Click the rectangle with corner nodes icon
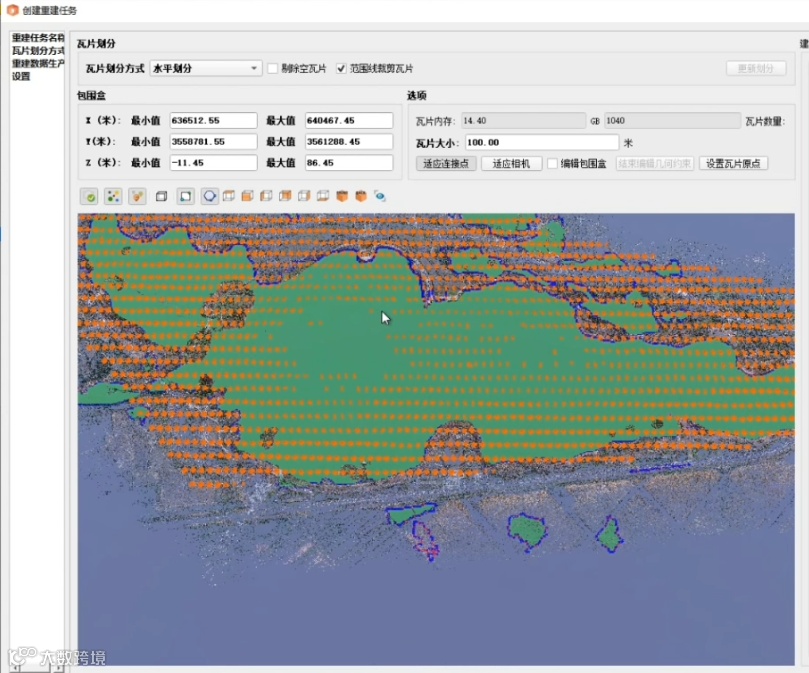Image resolution: width=809 pixels, height=673 pixels. (x=185, y=197)
